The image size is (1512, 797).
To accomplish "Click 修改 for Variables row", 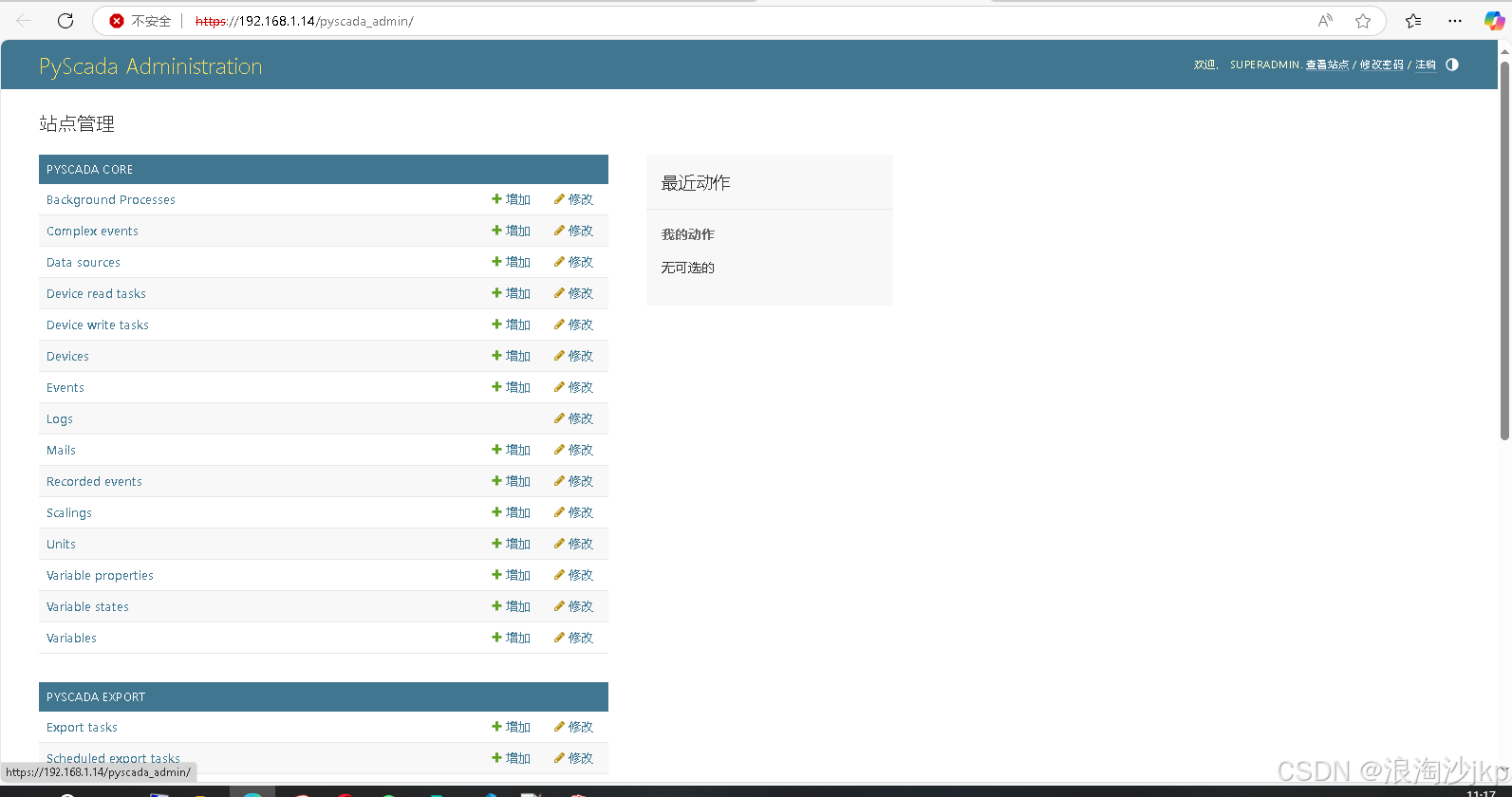I will [573, 638].
